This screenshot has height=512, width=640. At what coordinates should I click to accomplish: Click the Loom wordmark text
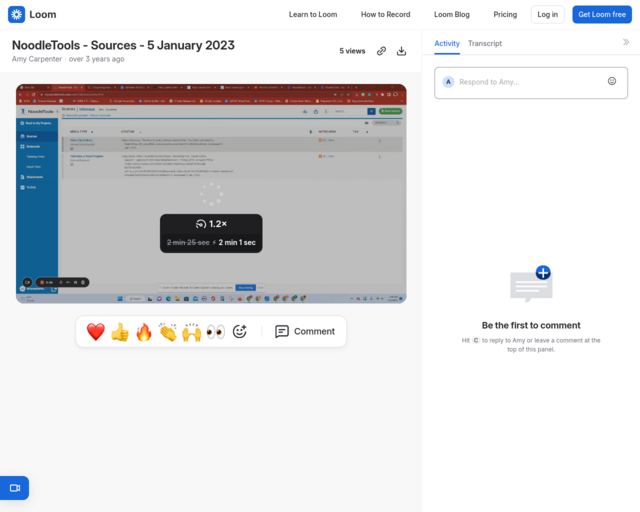(43, 15)
